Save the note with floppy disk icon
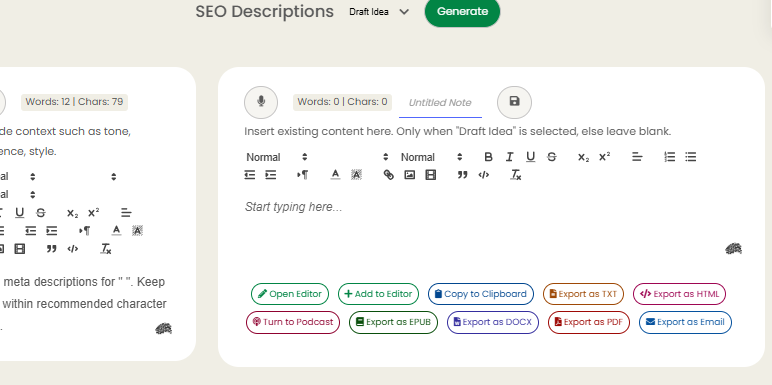The width and height of the screenshot is (772, 385). pyautogui.click(x=514, y=102)
